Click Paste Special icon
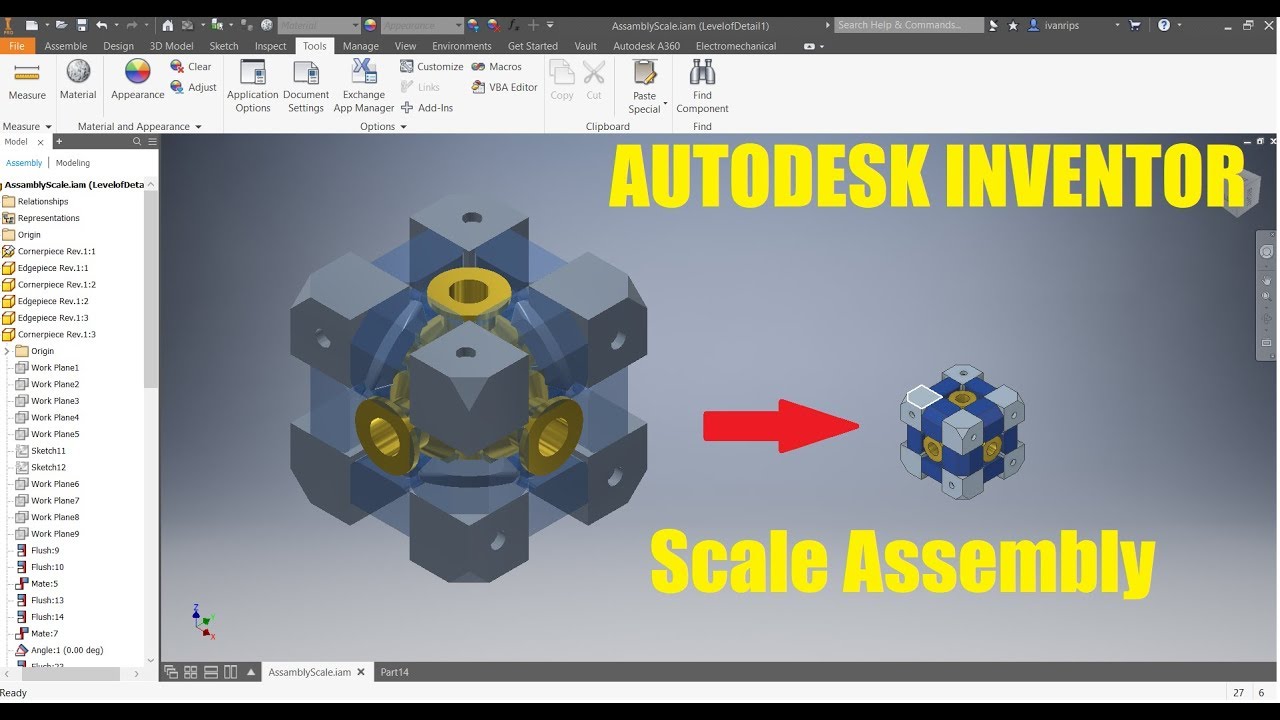The height and width of the screenshot is (720, 1280). 645,74
